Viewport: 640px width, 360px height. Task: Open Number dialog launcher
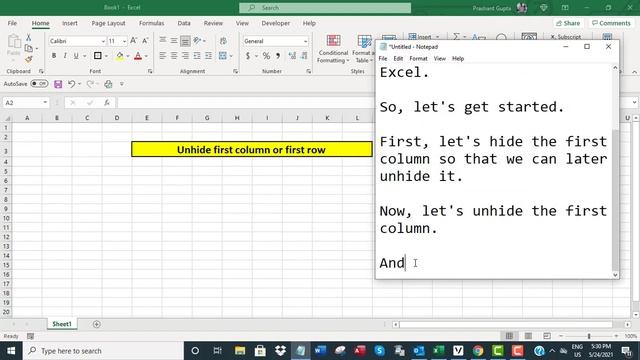pos(309,71)
